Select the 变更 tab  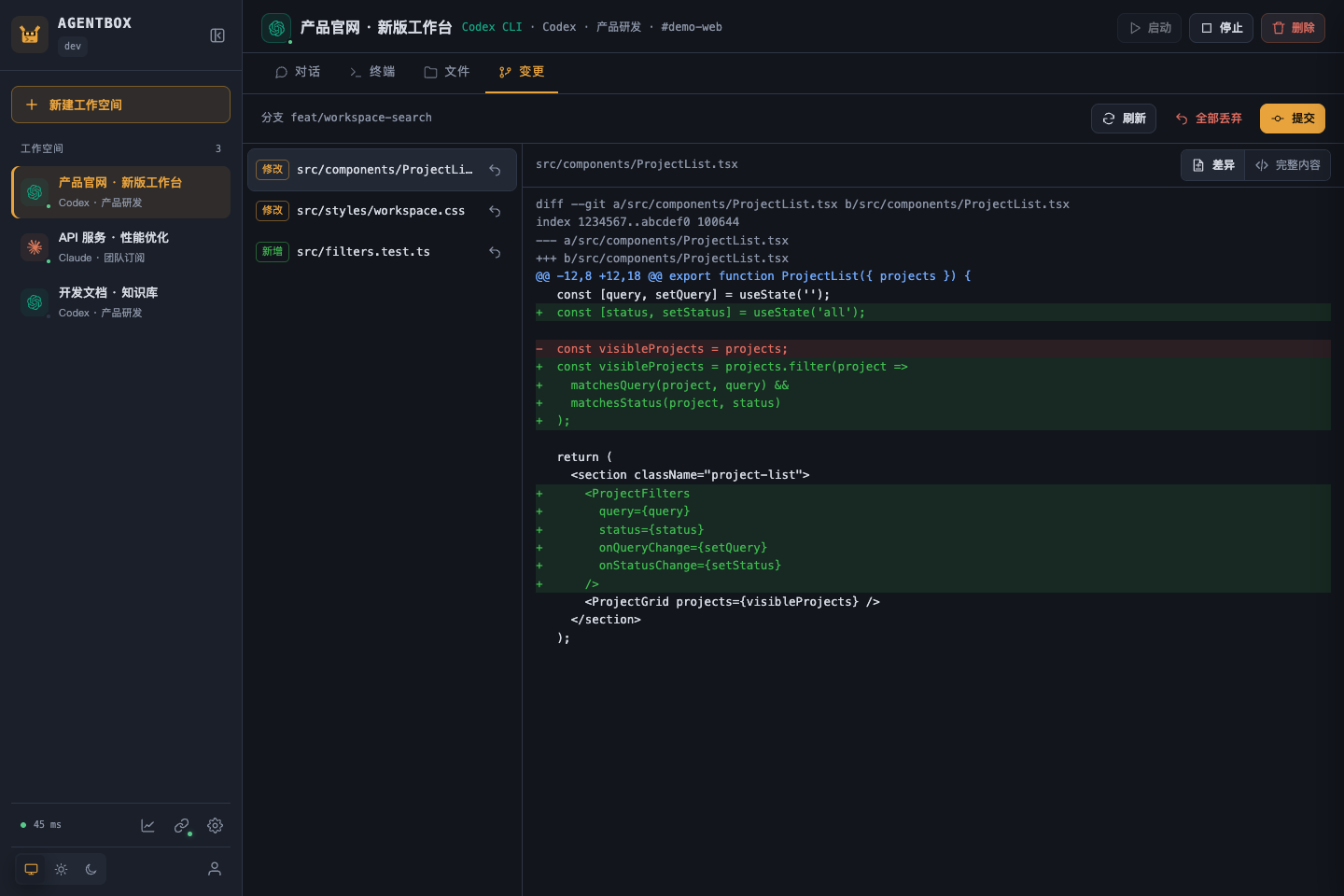click(x=522, y=72)
